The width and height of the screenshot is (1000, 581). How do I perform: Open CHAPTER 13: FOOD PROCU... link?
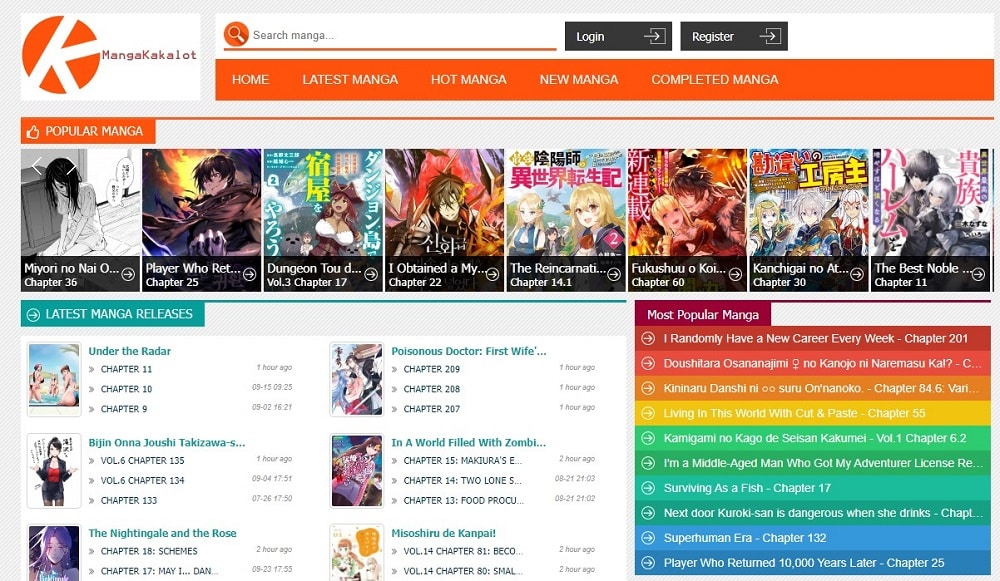click(x=464, y=501)
